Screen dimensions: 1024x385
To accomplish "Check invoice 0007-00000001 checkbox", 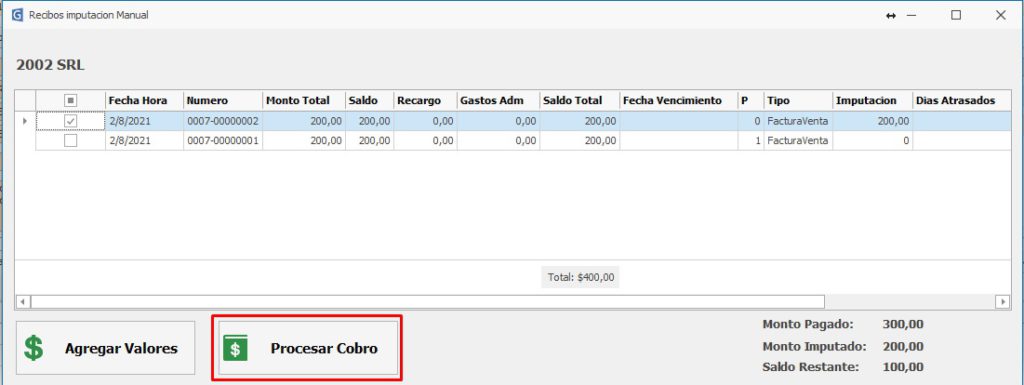I will (x=71, y=140).
